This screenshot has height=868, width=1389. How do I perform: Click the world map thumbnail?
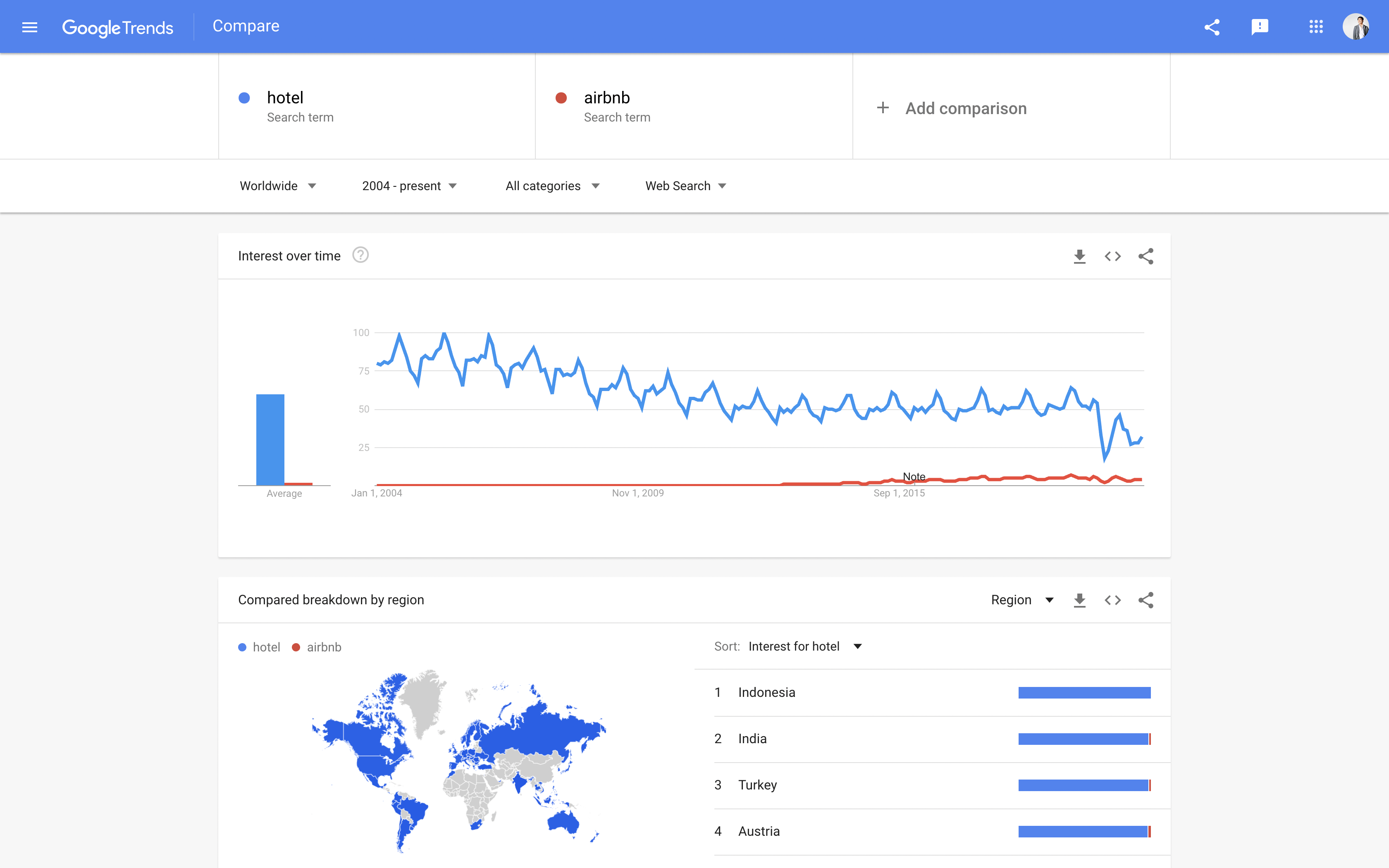(459, 761)
